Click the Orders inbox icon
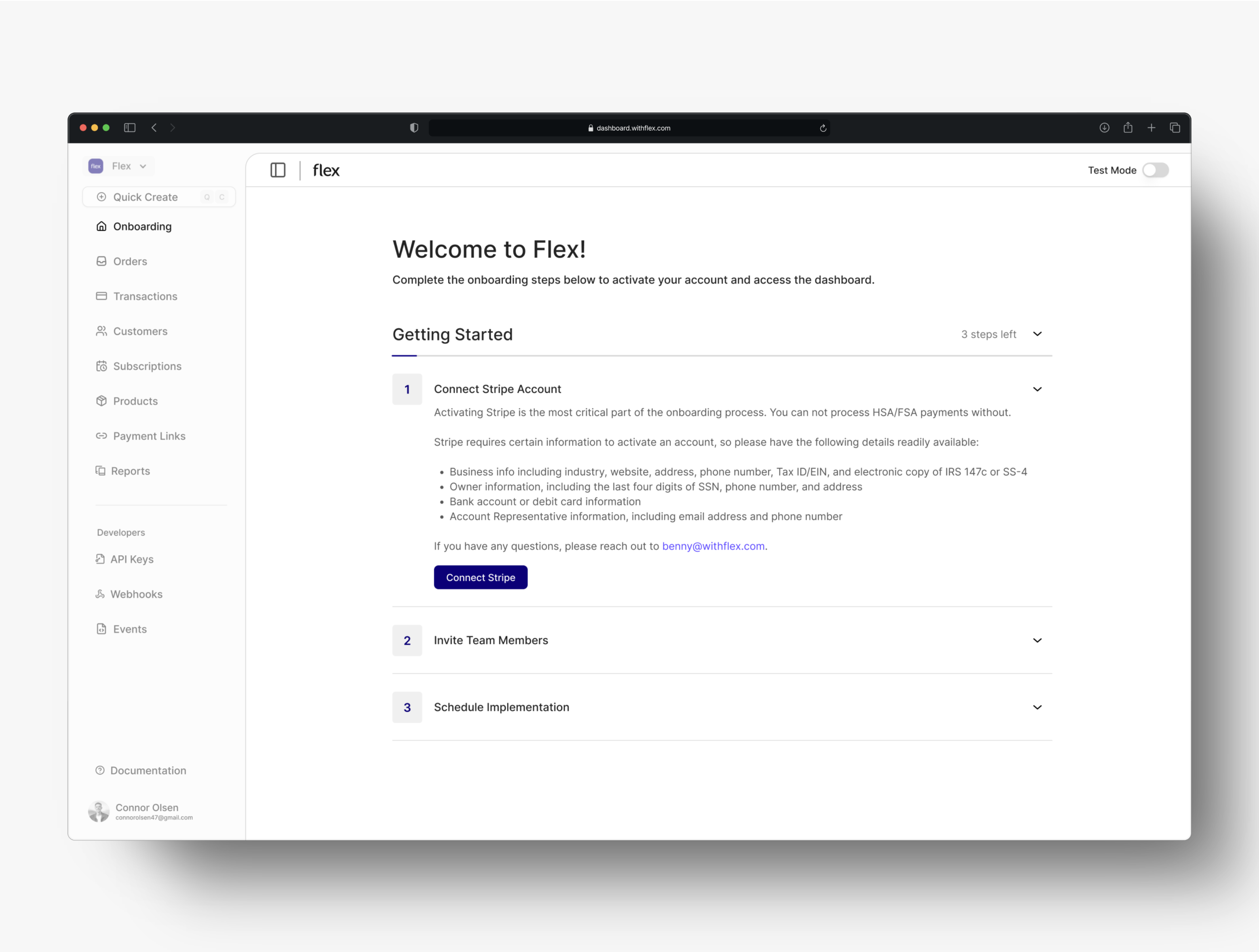This screenshot has height=952, width=1259. click(101, 261)
